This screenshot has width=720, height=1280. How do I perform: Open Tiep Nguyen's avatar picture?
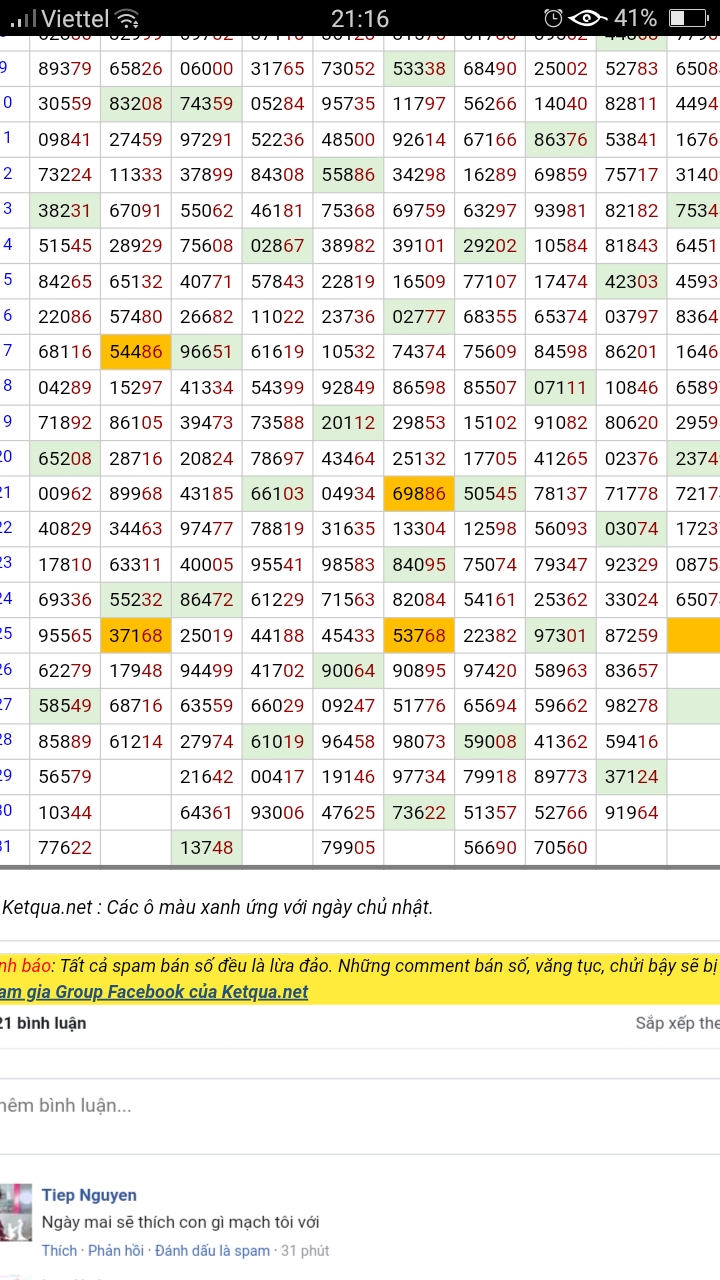point(16,1212)
